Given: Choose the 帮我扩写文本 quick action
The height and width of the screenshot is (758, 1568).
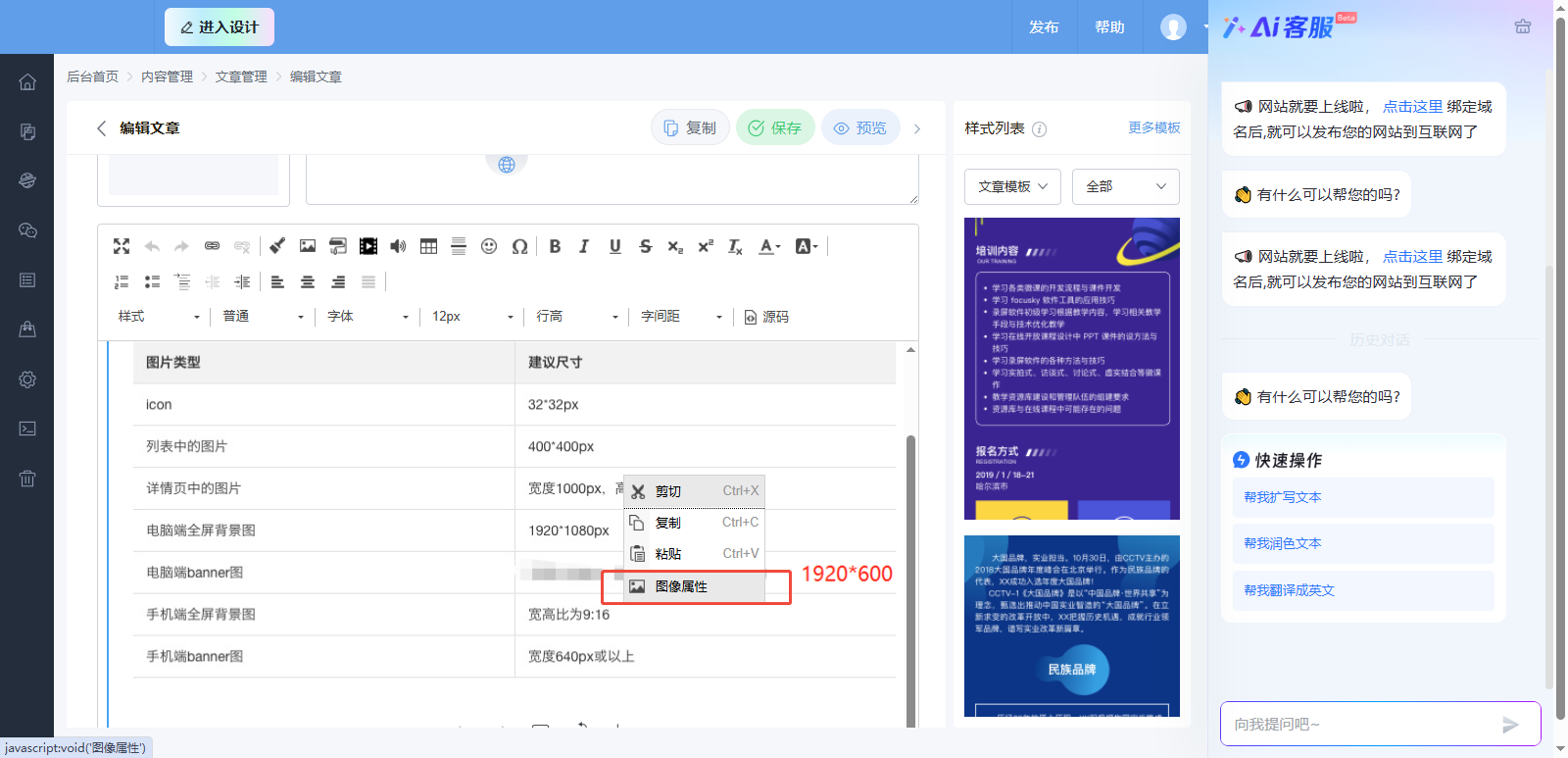Looking at the screenshot, I should tap(1363, 497).
